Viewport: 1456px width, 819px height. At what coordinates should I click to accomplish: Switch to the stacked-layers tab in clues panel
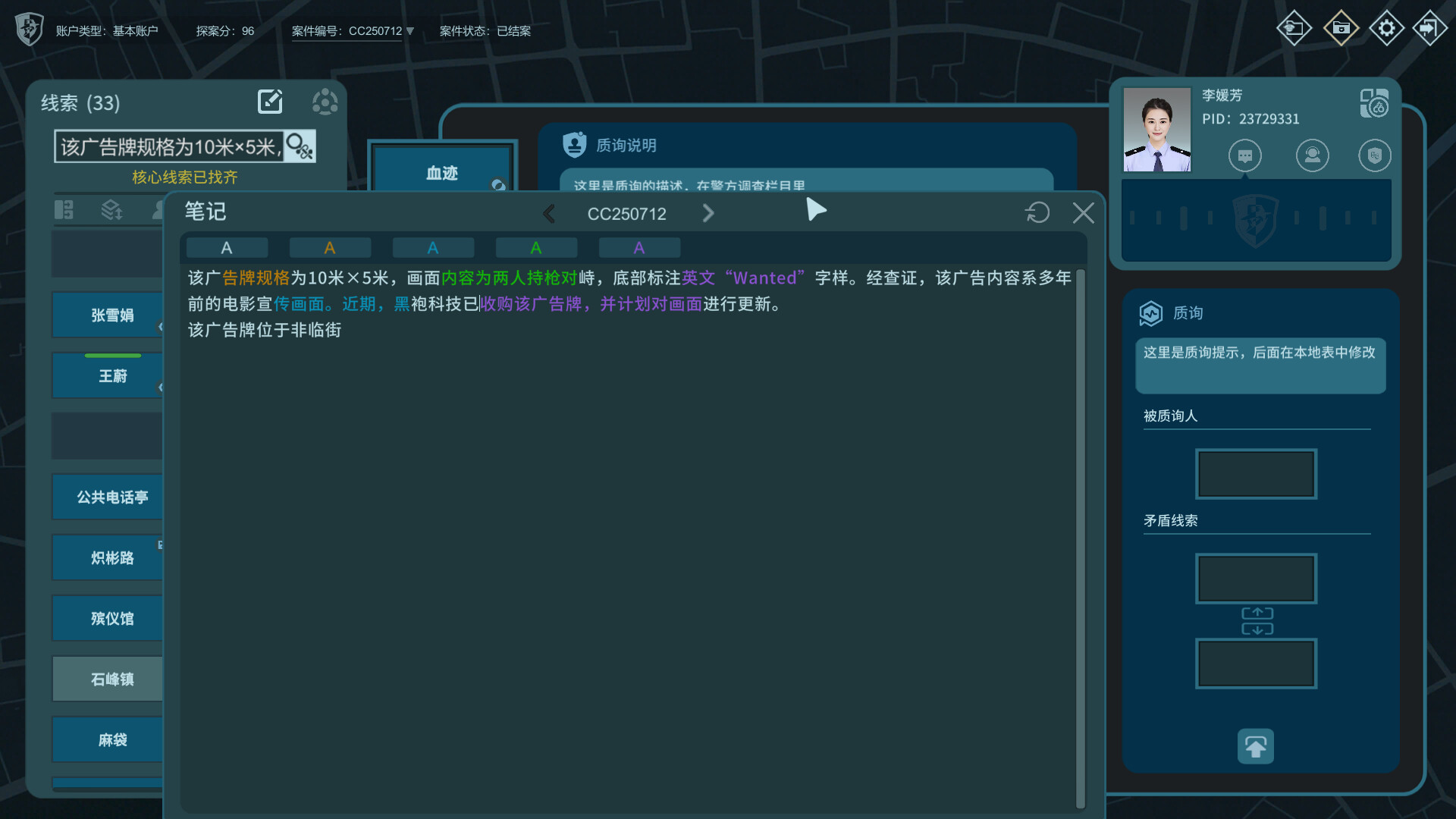tap(111, 210)
